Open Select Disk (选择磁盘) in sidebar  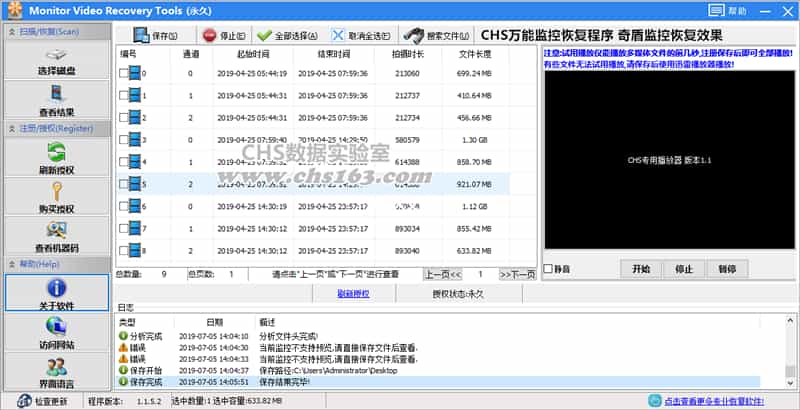point(57,61)
